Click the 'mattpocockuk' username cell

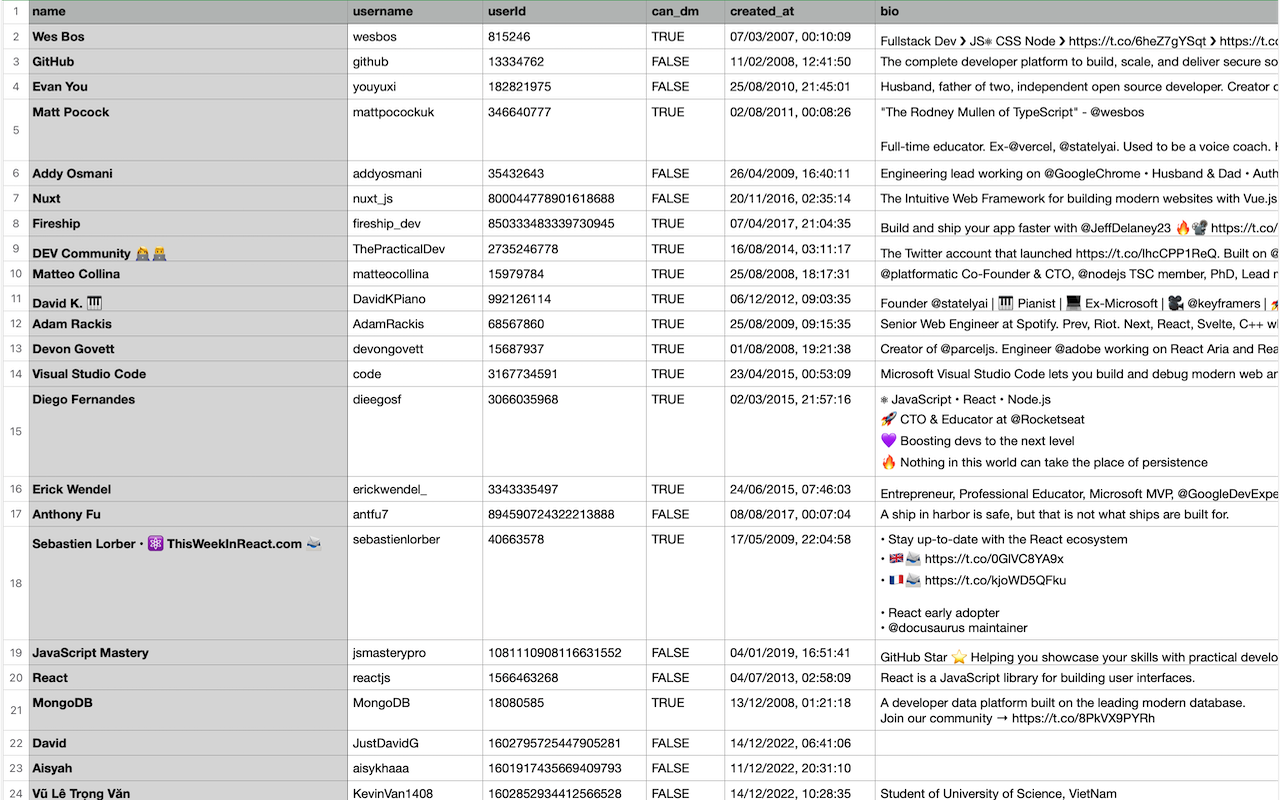(x=415, y=130)
